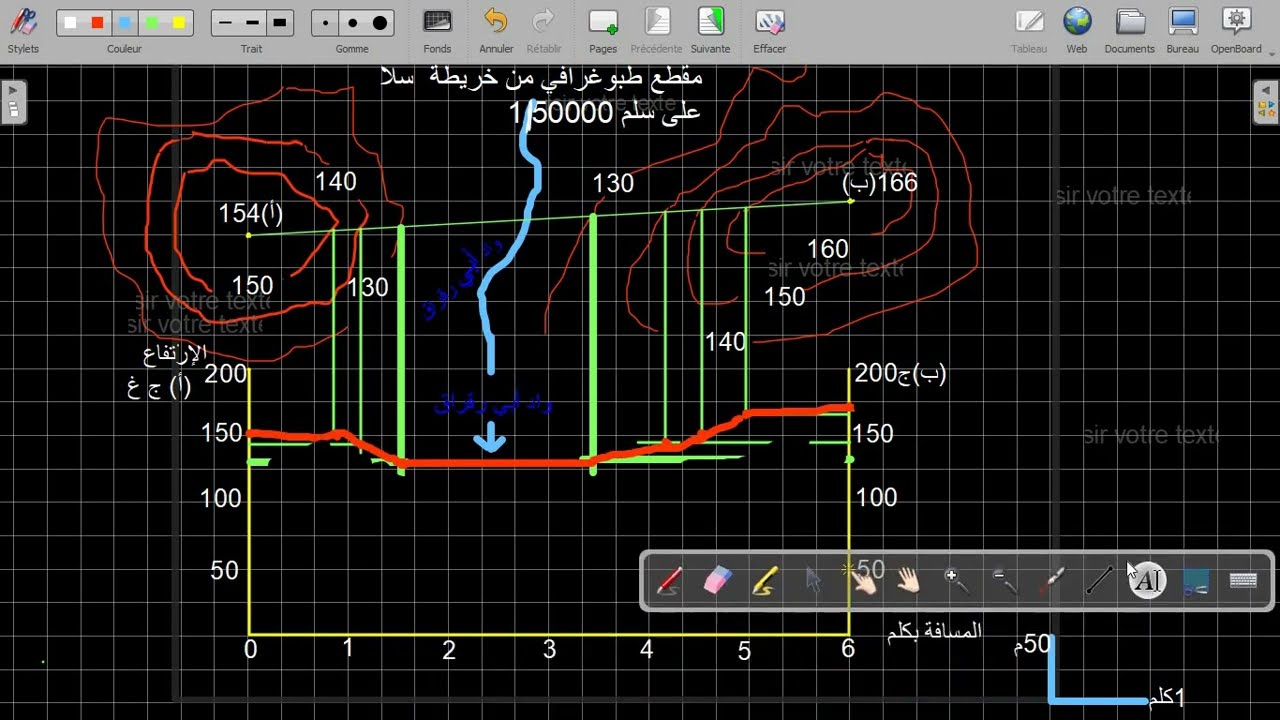This screenshot has width=1280, height=720.
Task: Select the open hand scroll page tool
Action: coord(908,580)
